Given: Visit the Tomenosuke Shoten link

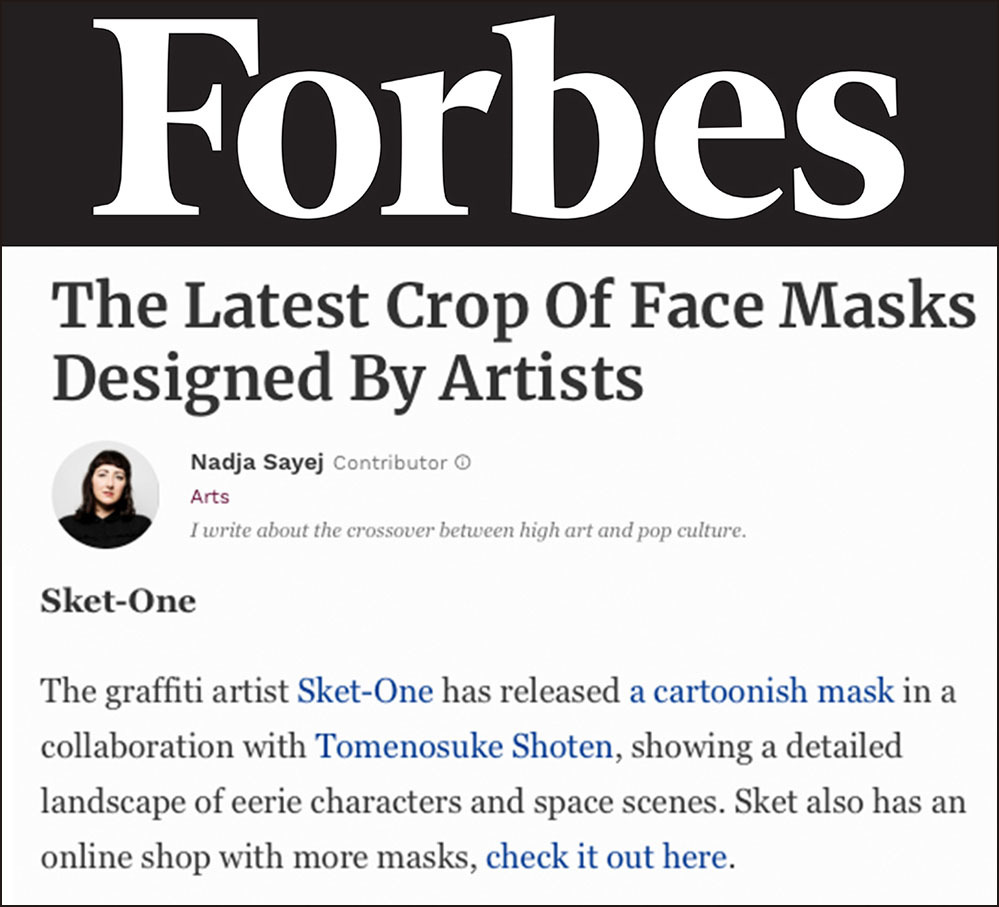Looking at the screenshot, I should pyautogui.click(x=464, y=746).
